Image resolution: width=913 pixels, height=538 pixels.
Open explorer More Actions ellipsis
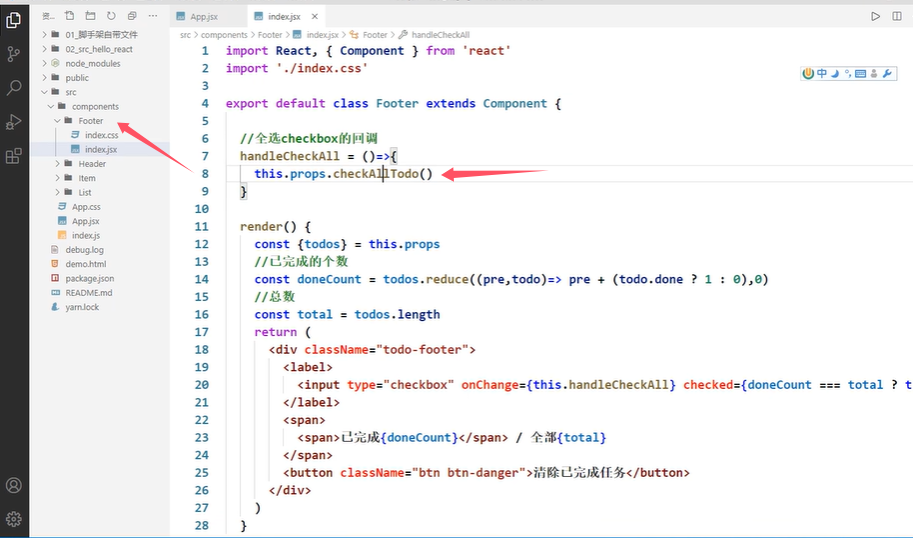click(153, 16)
